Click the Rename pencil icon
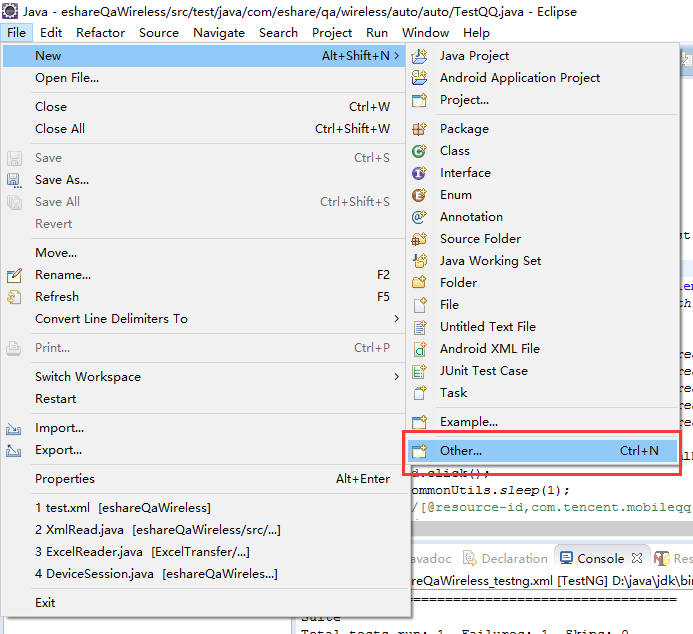The height and width of the screenshot is (634, 693). point(14,275)
